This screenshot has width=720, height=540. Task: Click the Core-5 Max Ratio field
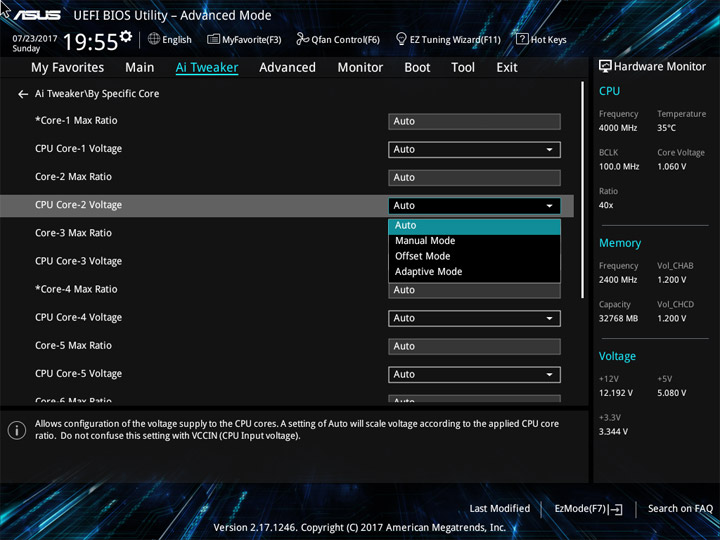tap(474, 346)
